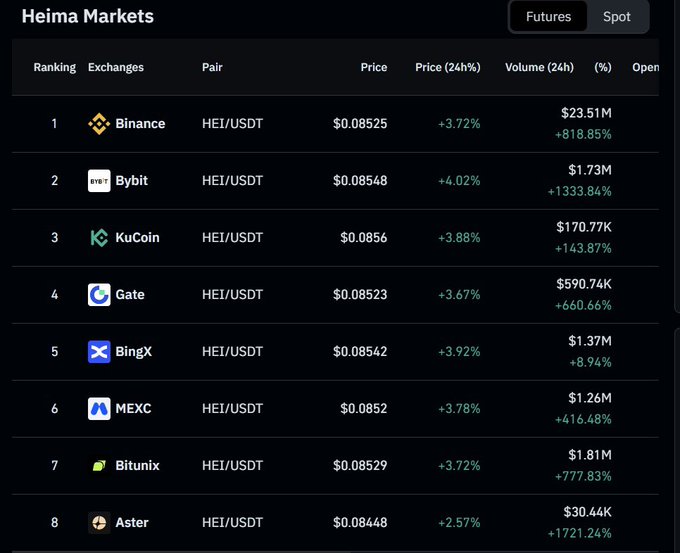Viewport: 680px width, 553px height.
Task: Click the $0.08523 Gate price
Action: click(360, 294)
